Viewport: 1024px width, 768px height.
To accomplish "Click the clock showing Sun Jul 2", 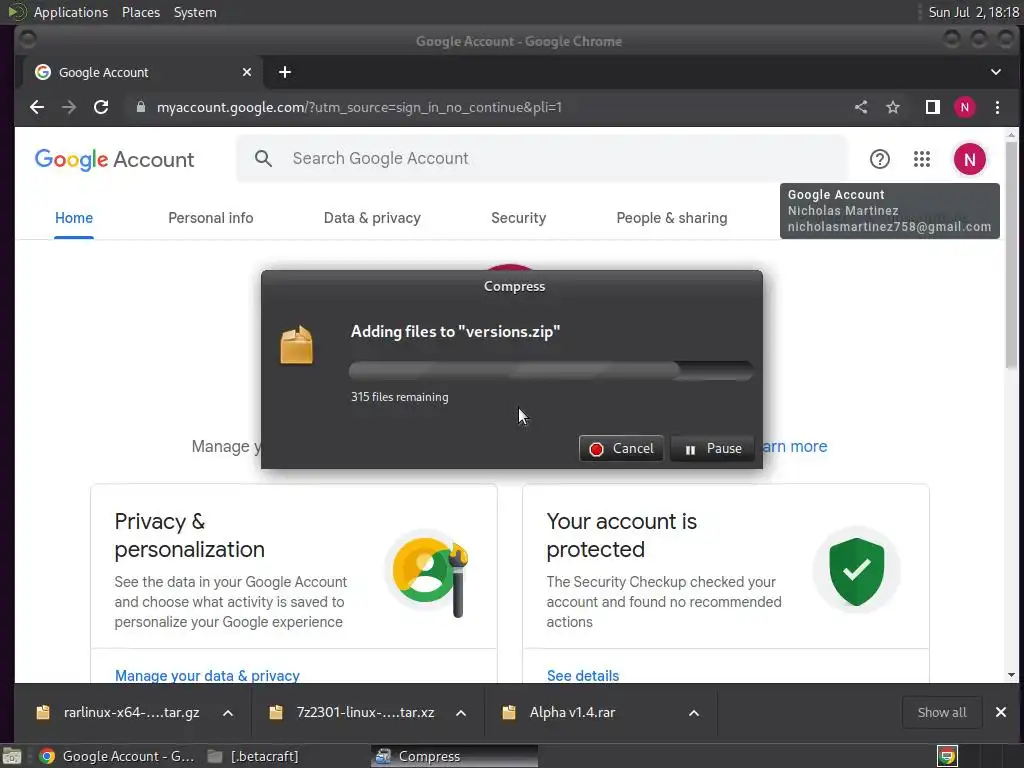I will click(973, 12).
